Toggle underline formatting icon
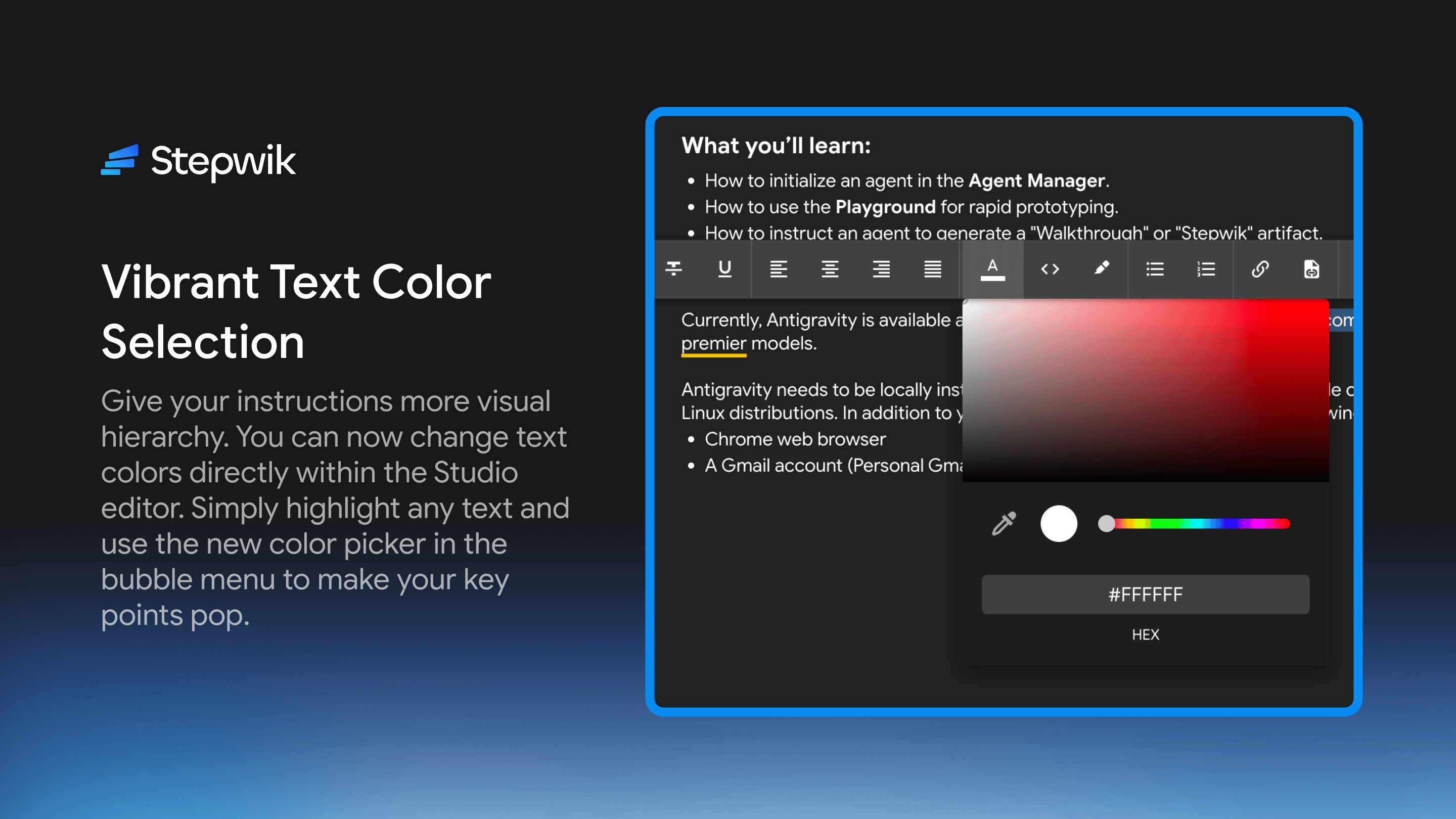The width and height of the screenshot is (1456, 819). click(724, 269)
